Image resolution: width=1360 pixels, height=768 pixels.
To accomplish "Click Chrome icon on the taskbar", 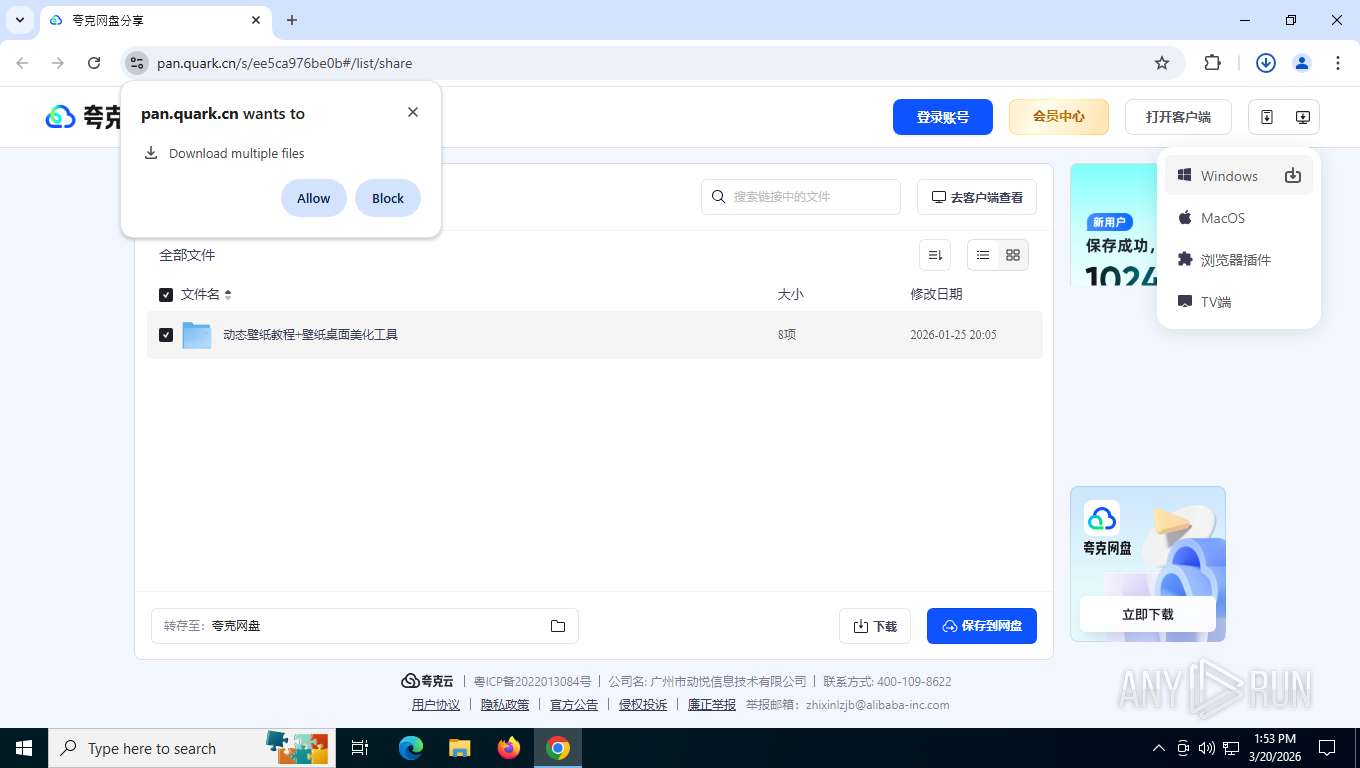I will 558,748.
